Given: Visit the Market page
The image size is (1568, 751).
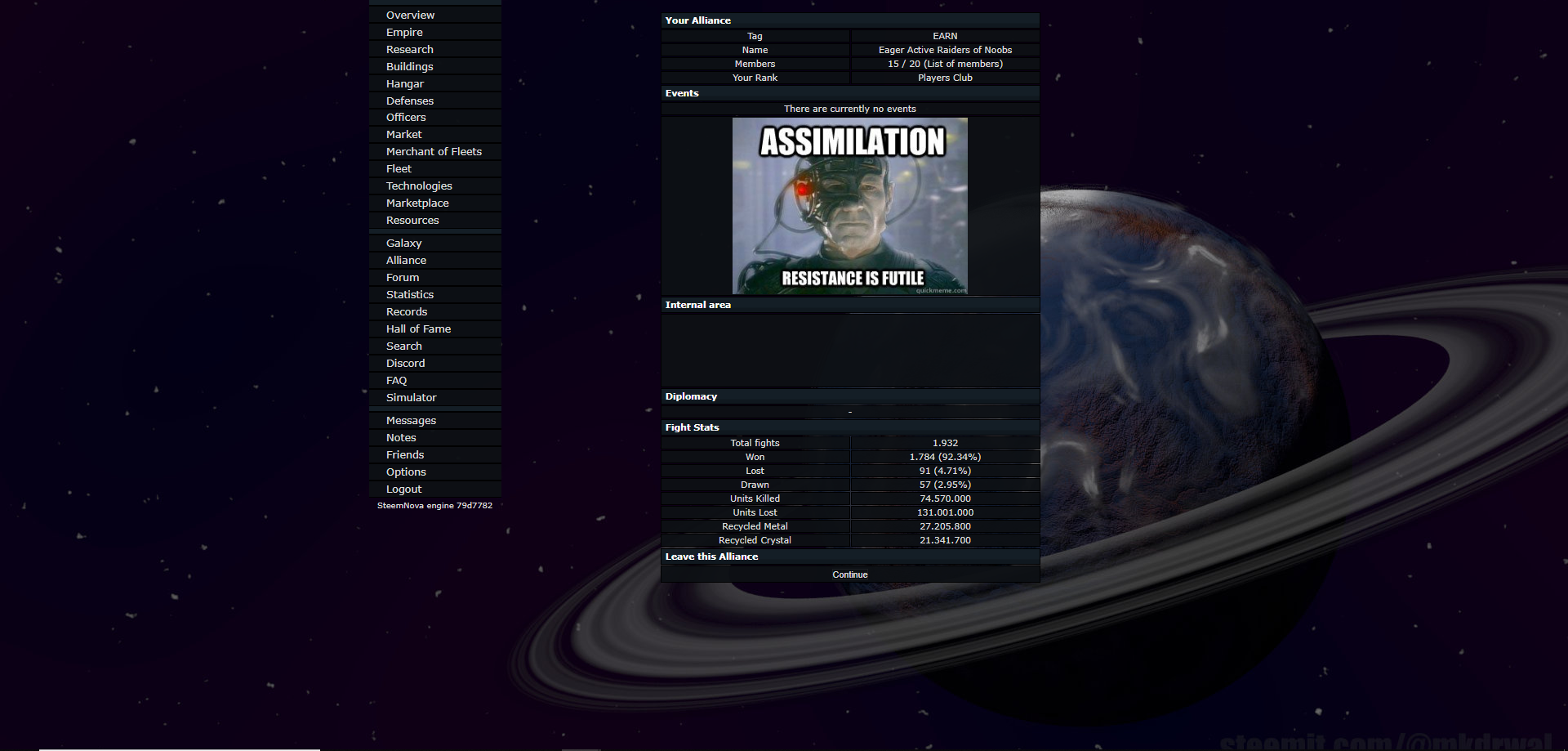Looking at the screenshot, I should pyautogui.click(x=404, y=135).
